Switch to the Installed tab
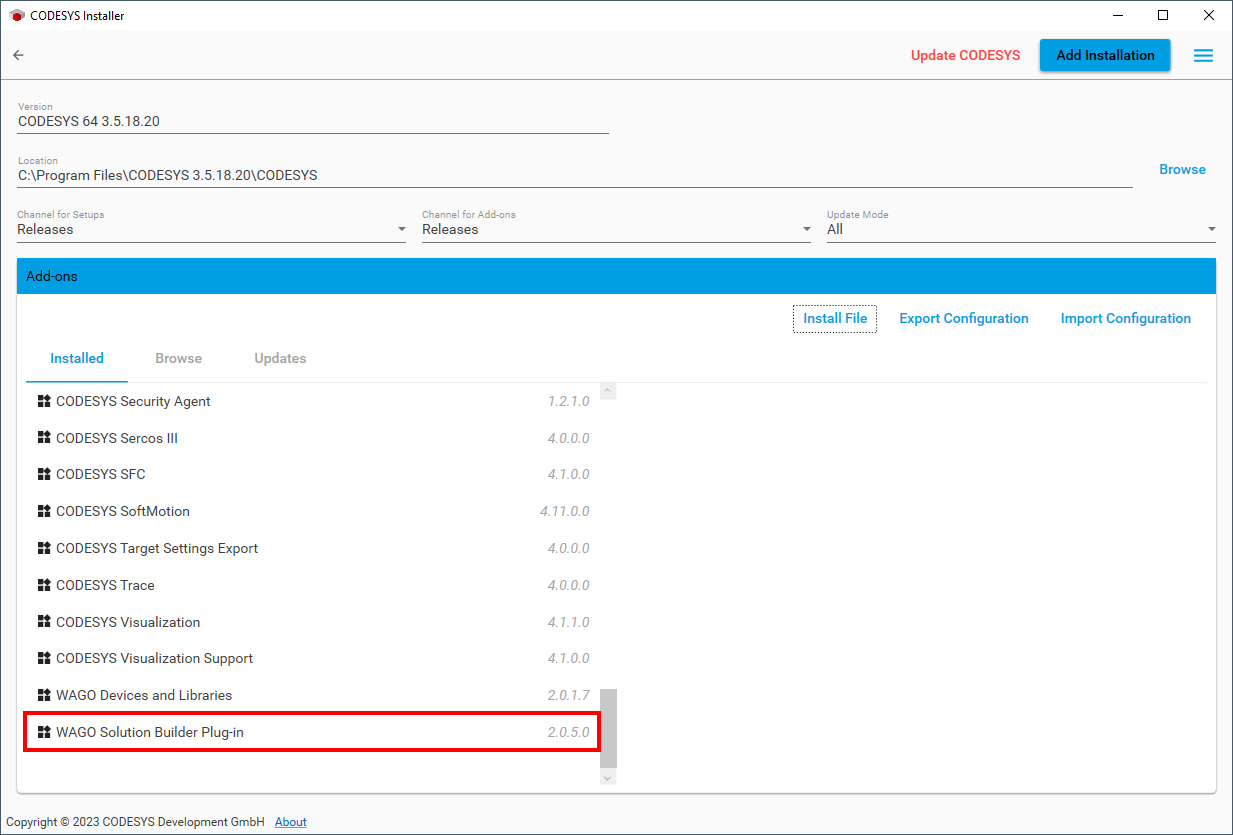Image resolution: width=1233 pixels, height=835 pixels. coord(77,358)
